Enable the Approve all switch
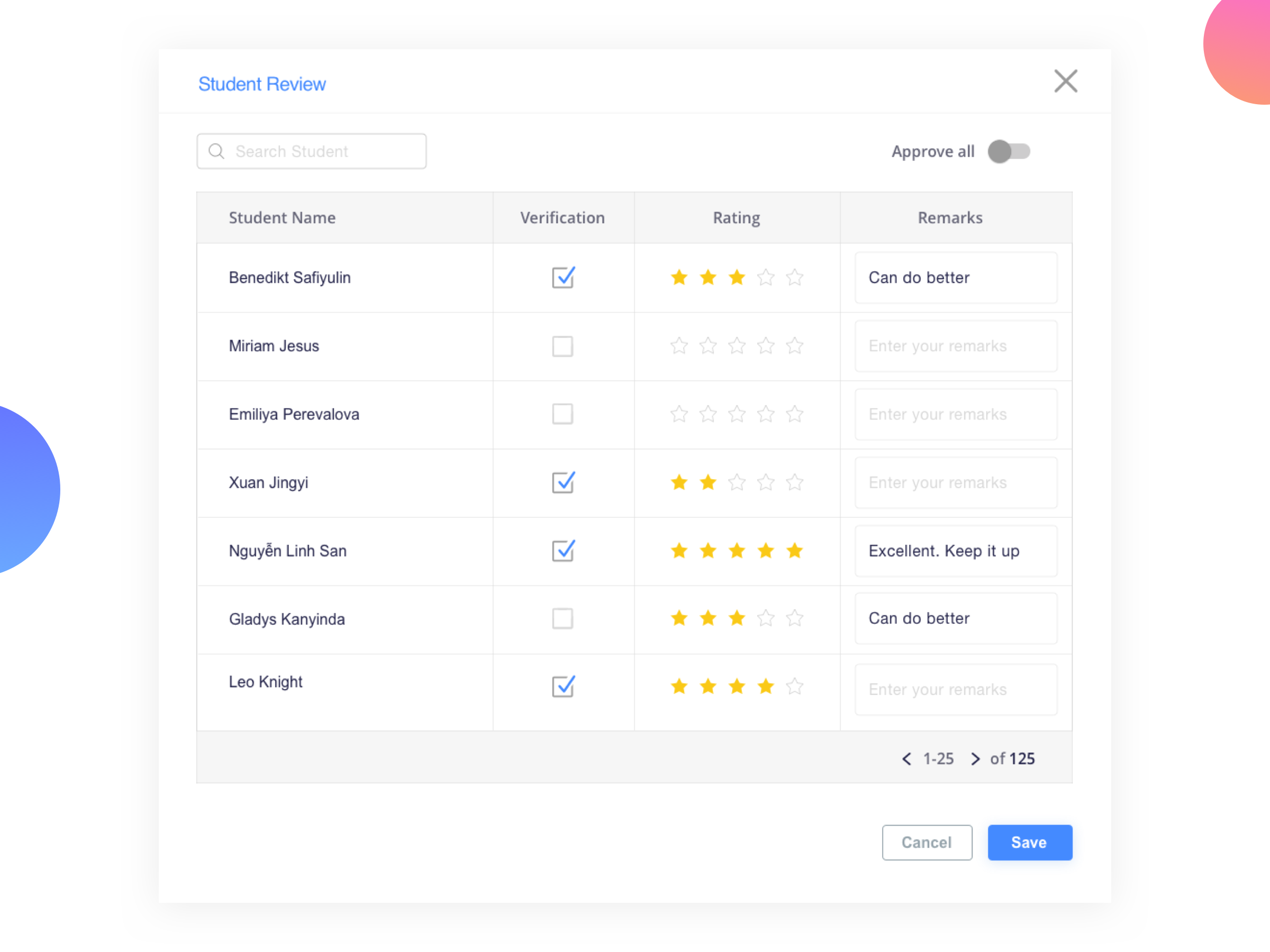This screenshot has height=952, width=1270. tap(1009, 151)
